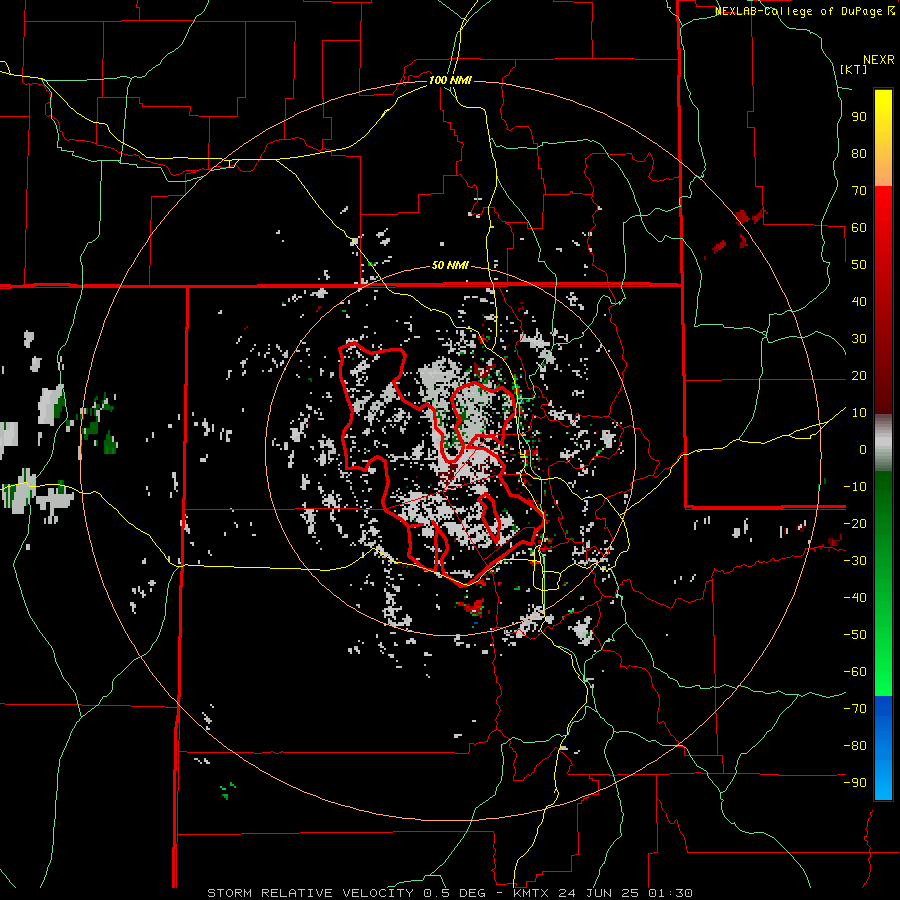Click the -60 value on velocity scale

pos(855,672)
